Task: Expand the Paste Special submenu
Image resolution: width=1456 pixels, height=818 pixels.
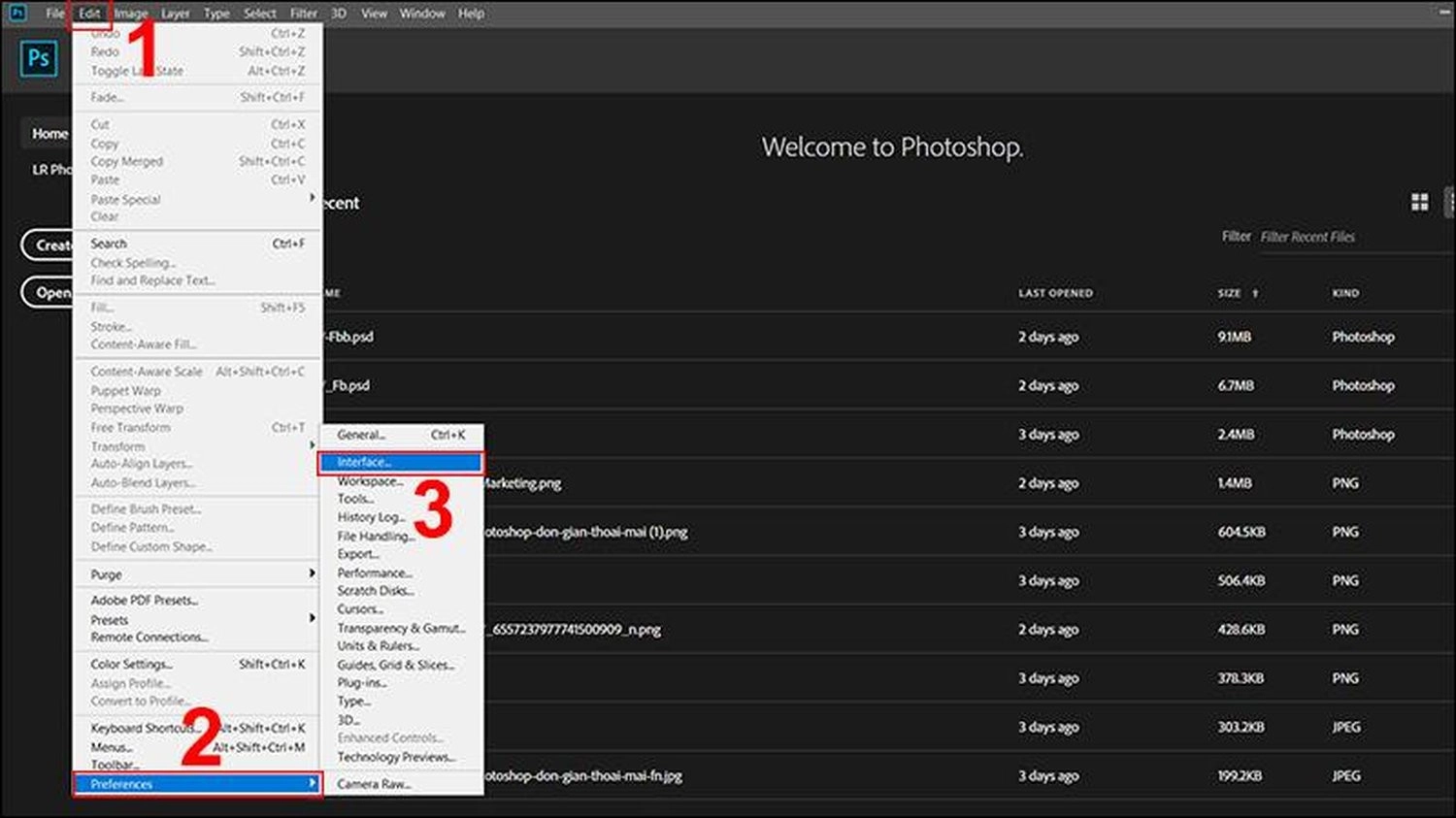Action: click(197, 199)
